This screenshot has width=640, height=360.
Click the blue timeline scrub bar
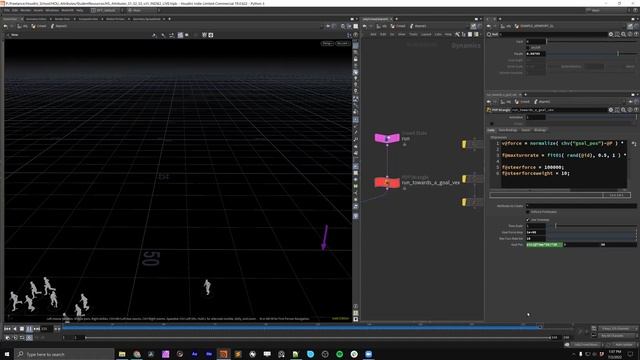[302, 327]
